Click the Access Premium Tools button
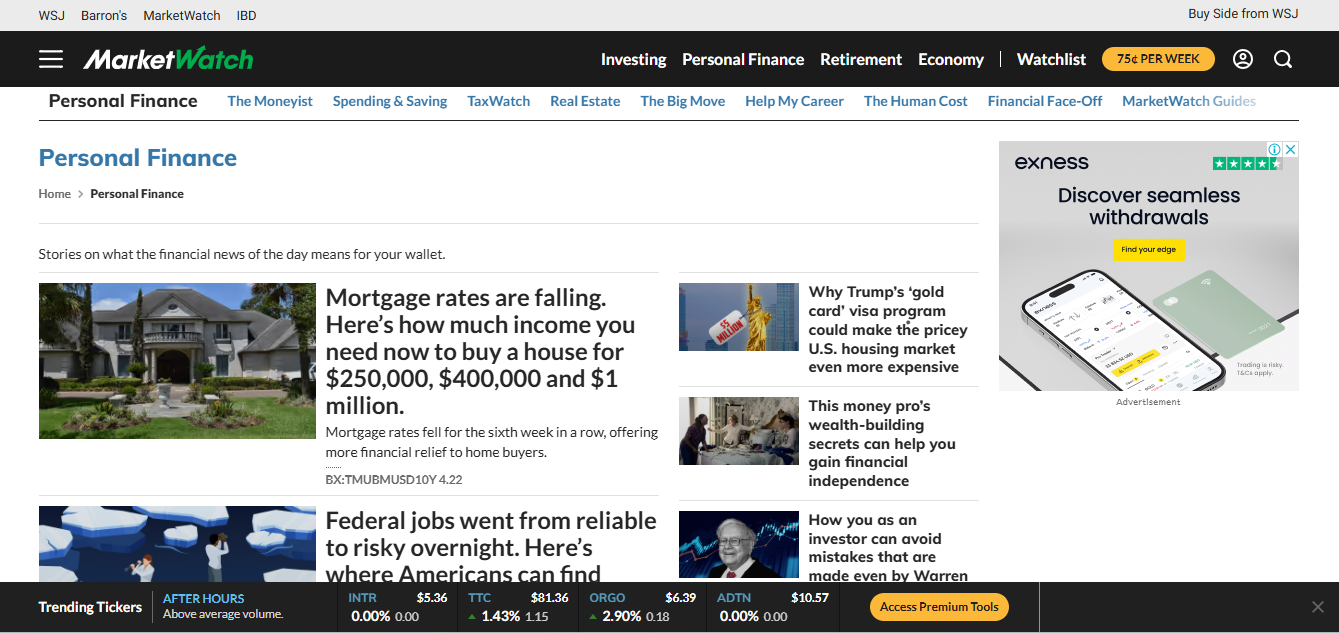Screen dimensions: 1339x633 click(939, 607)
